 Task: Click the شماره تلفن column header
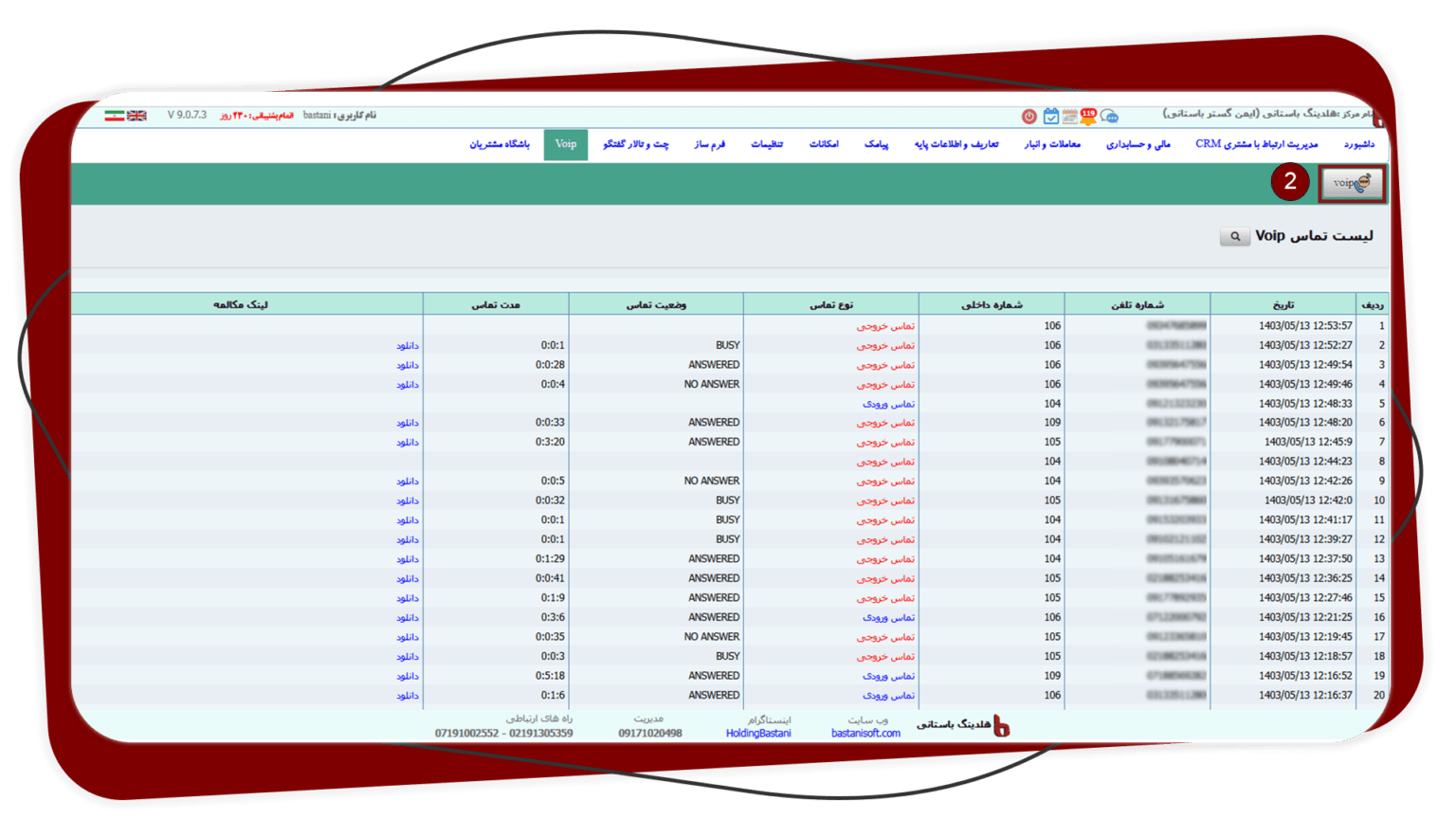[x=1137, y=304]
